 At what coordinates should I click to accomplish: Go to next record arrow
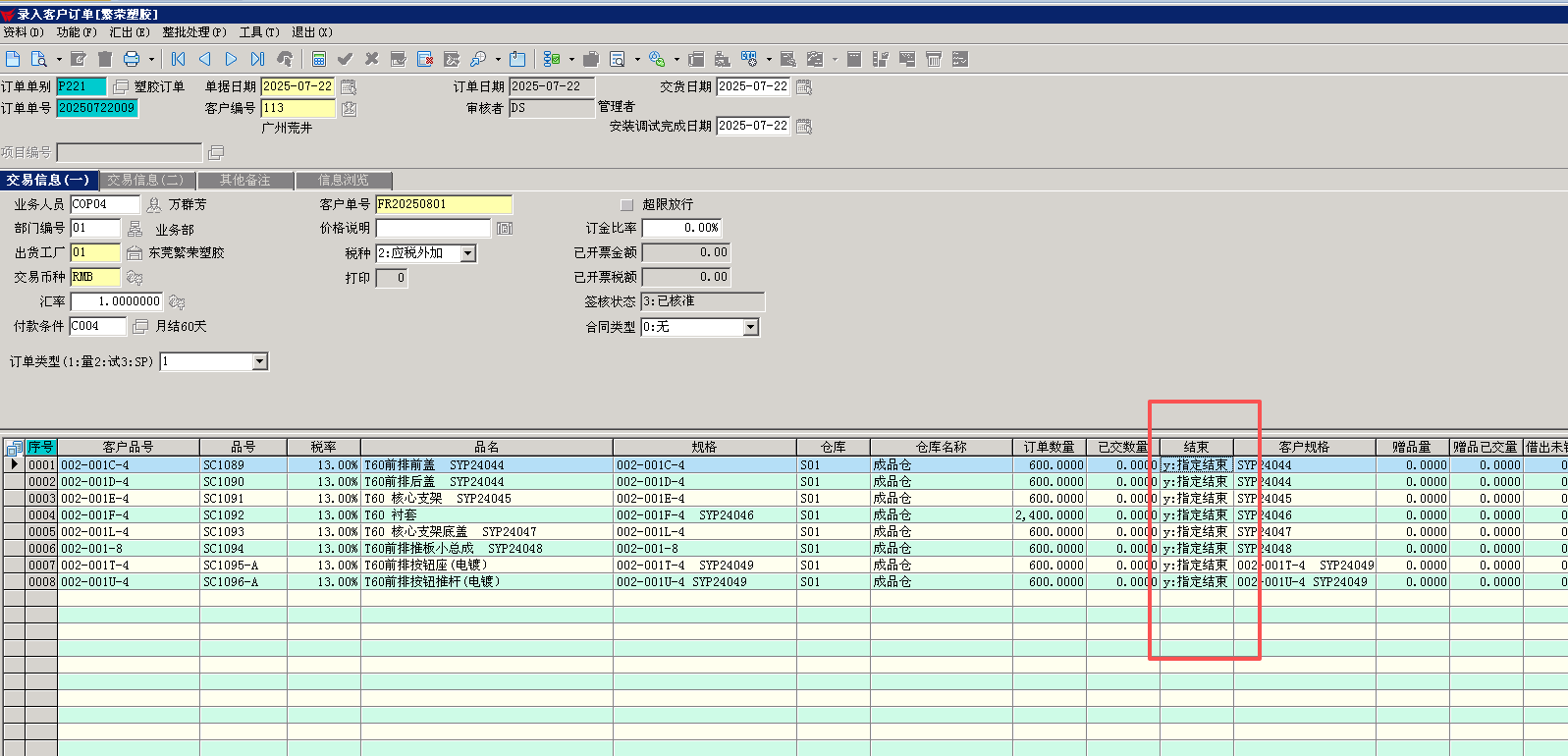pos(231,59)
